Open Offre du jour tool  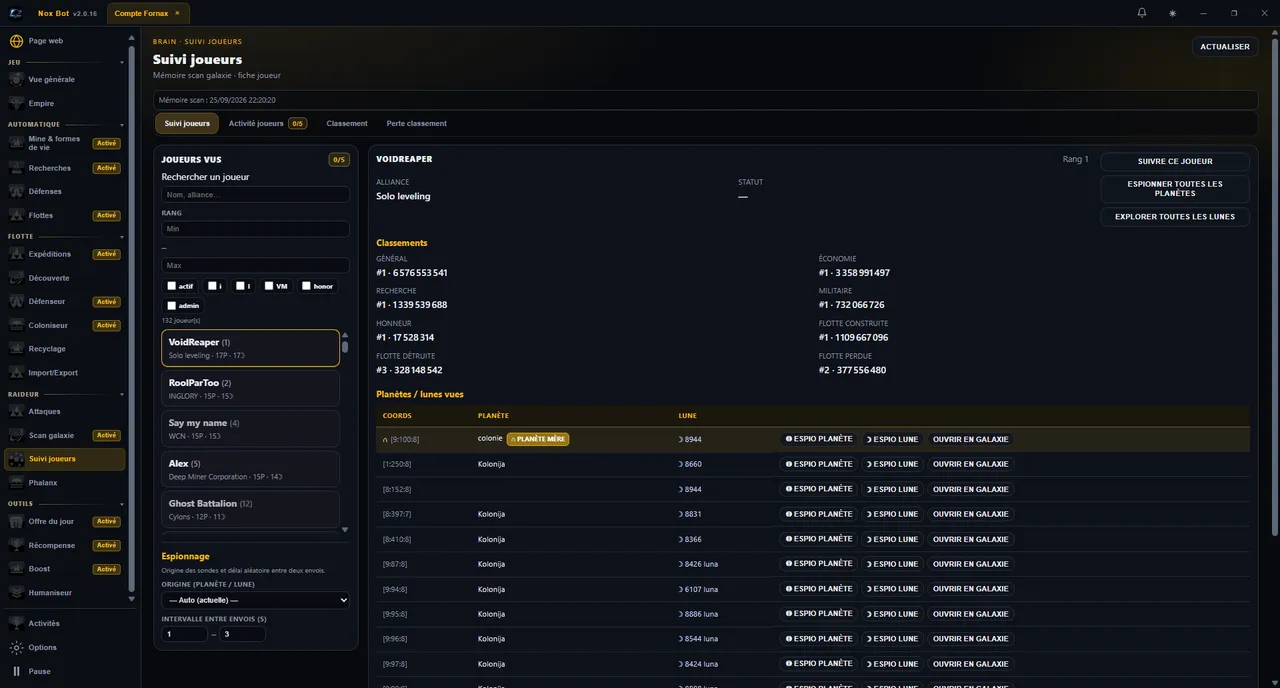[65, 521]
